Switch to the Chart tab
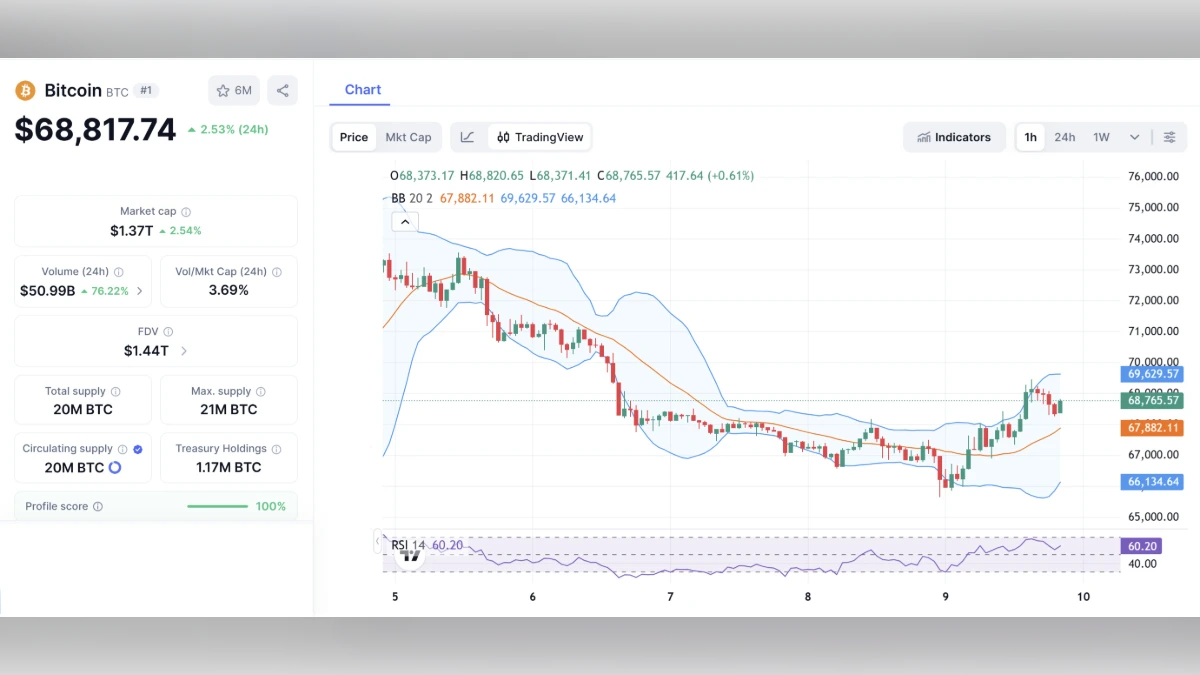Screen dimensions: 1200x675 pos(362,90)
